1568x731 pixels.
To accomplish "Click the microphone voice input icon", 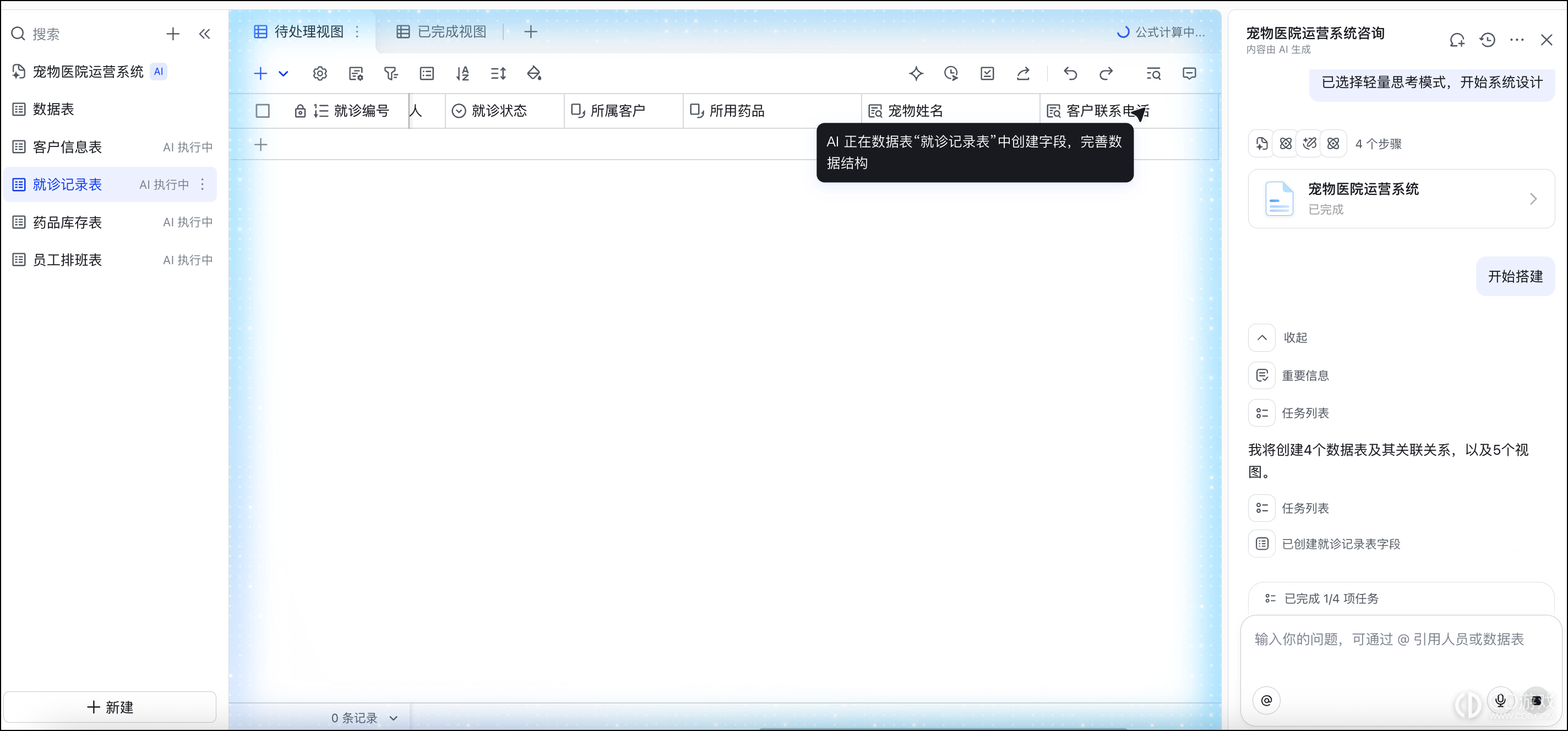I will point(1500,700).
